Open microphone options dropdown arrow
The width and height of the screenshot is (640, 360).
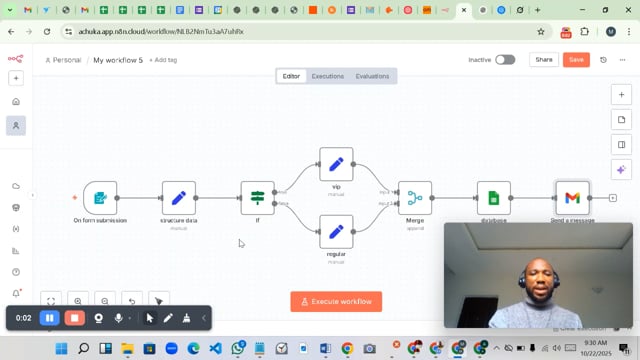coord(130,318)
